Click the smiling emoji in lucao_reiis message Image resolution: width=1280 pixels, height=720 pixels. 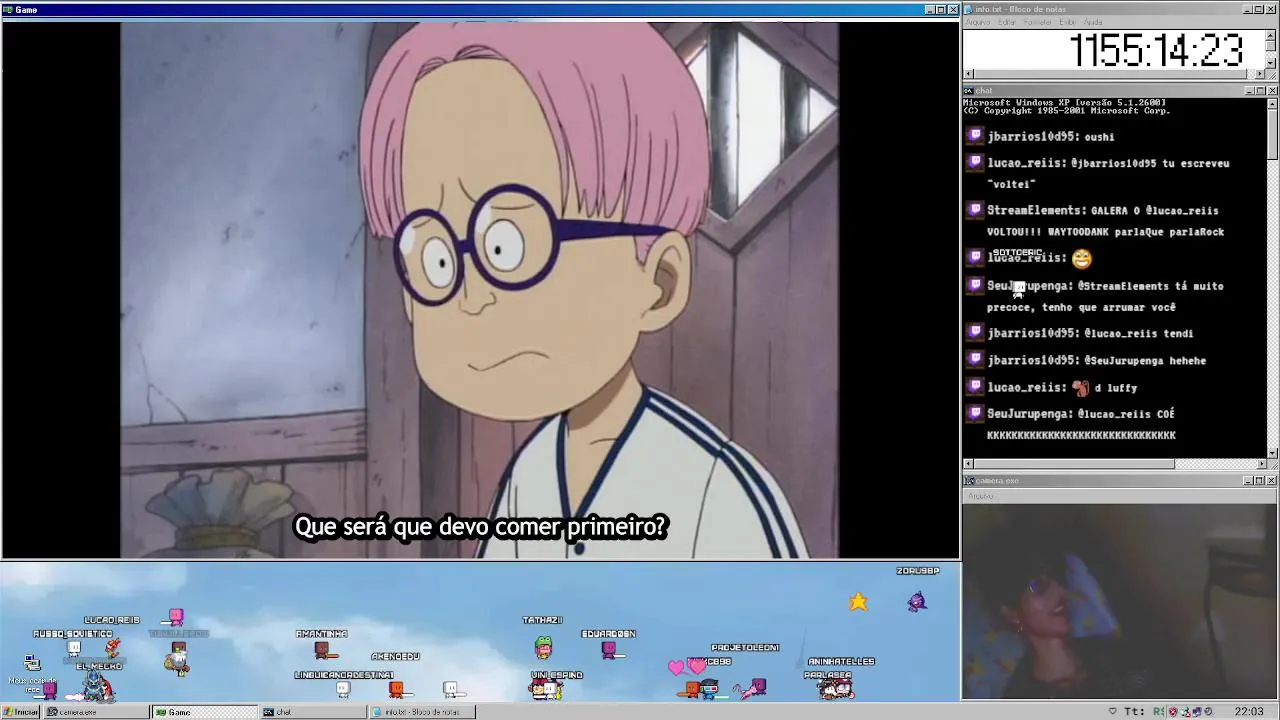[1082, 259]
